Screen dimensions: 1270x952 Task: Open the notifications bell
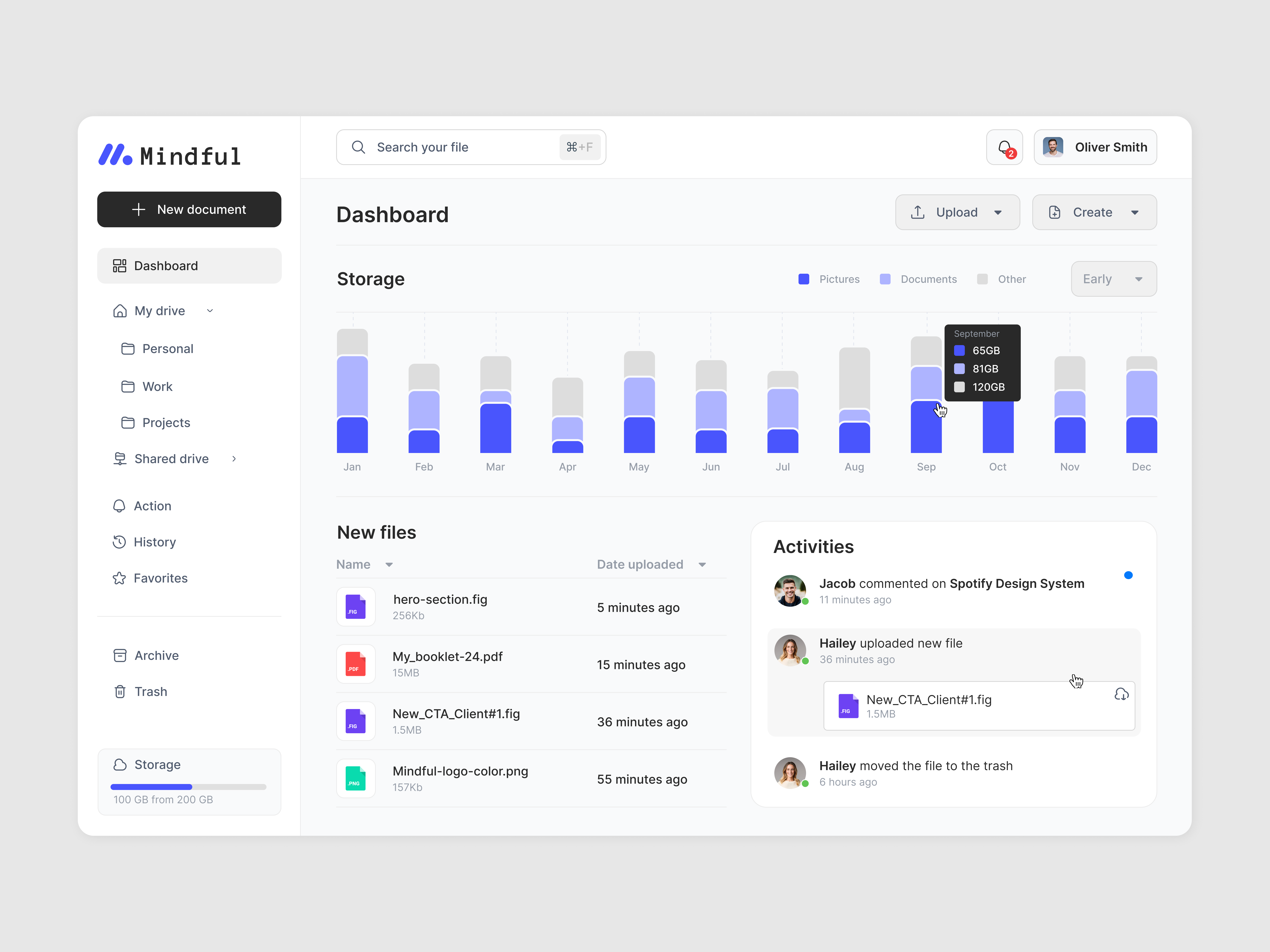click(x=1004, y=148)
